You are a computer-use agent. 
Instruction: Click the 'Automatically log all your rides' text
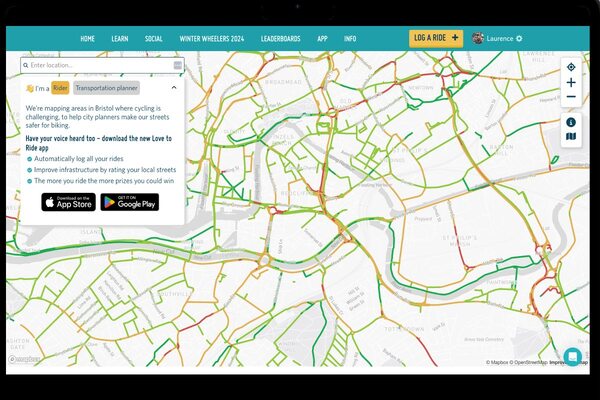point(79,159)
